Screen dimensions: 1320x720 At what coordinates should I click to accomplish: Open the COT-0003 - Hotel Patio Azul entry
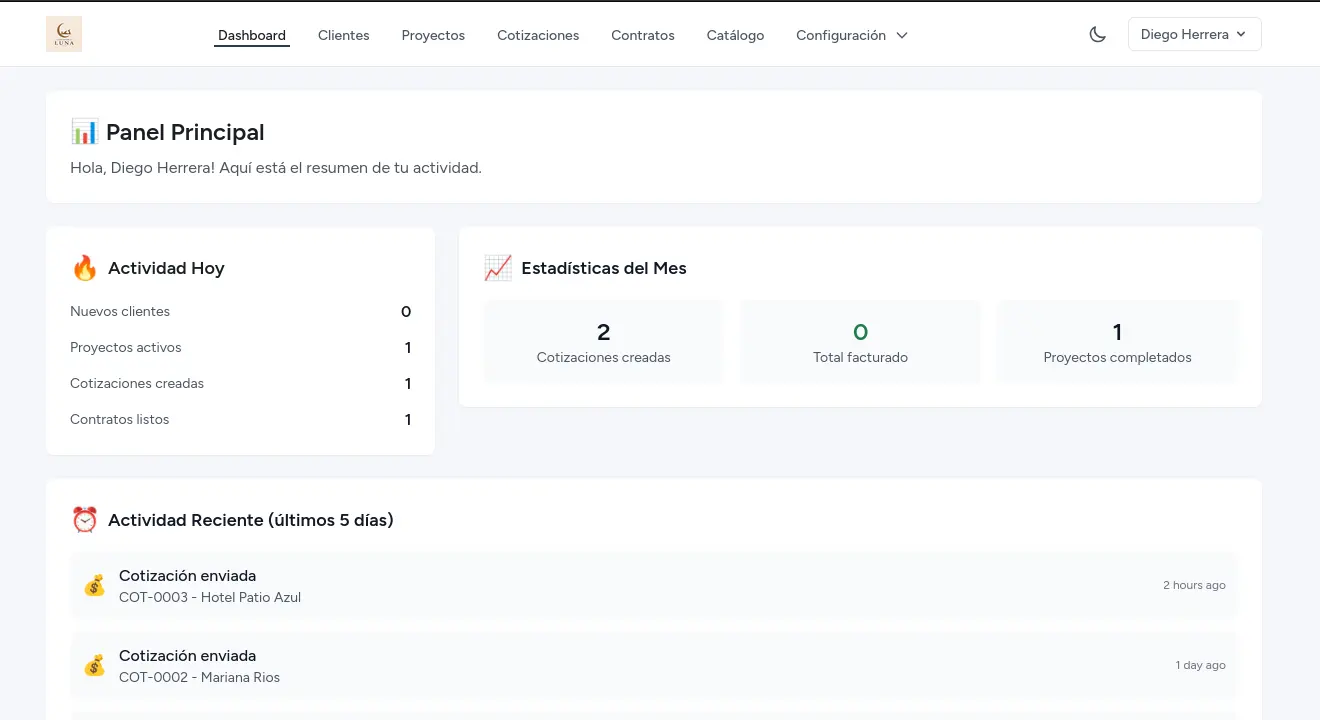pyautogui.click(x=653, y=586)
